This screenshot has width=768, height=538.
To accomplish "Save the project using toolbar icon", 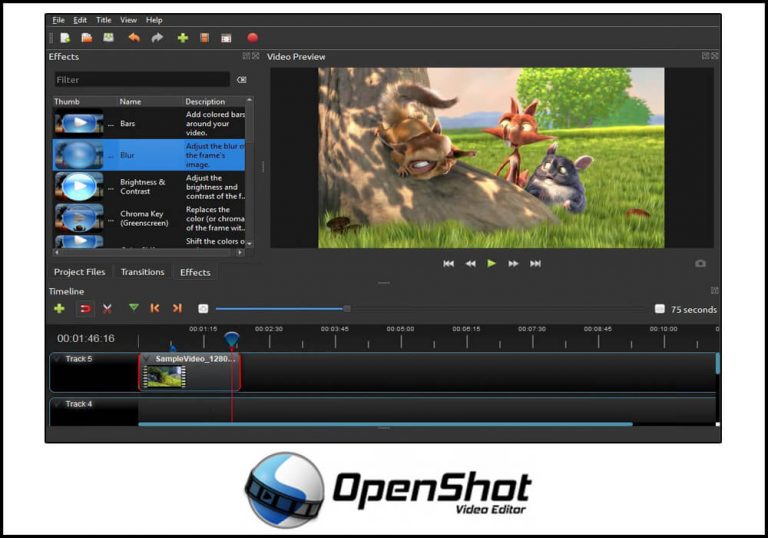I will point(108,38).
